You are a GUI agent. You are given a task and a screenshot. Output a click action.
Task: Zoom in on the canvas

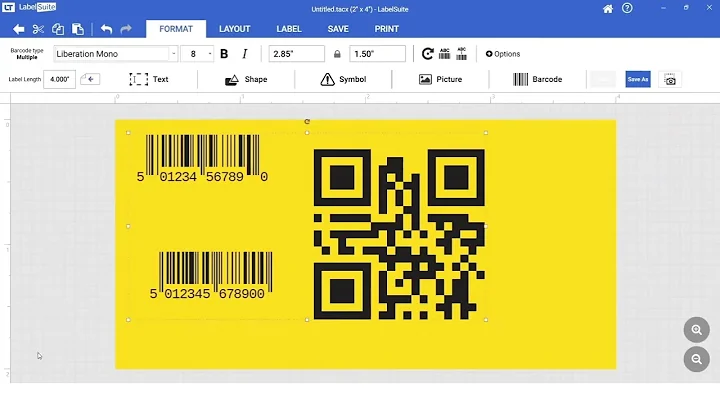(697, 330)
